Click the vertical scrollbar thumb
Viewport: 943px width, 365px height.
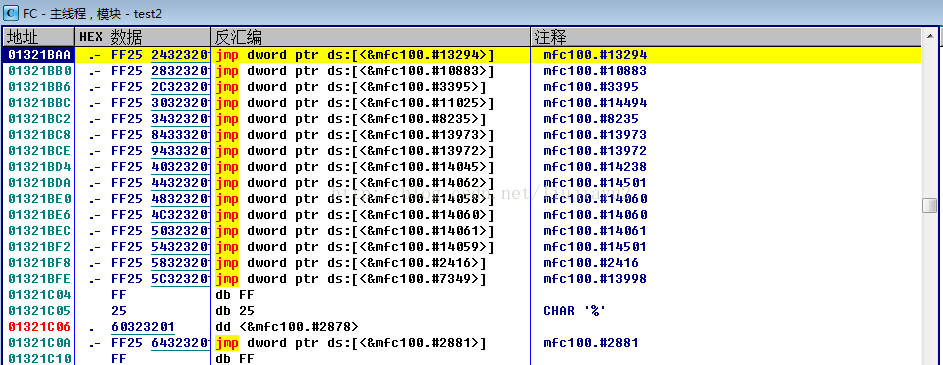click(x=930, y=205)
